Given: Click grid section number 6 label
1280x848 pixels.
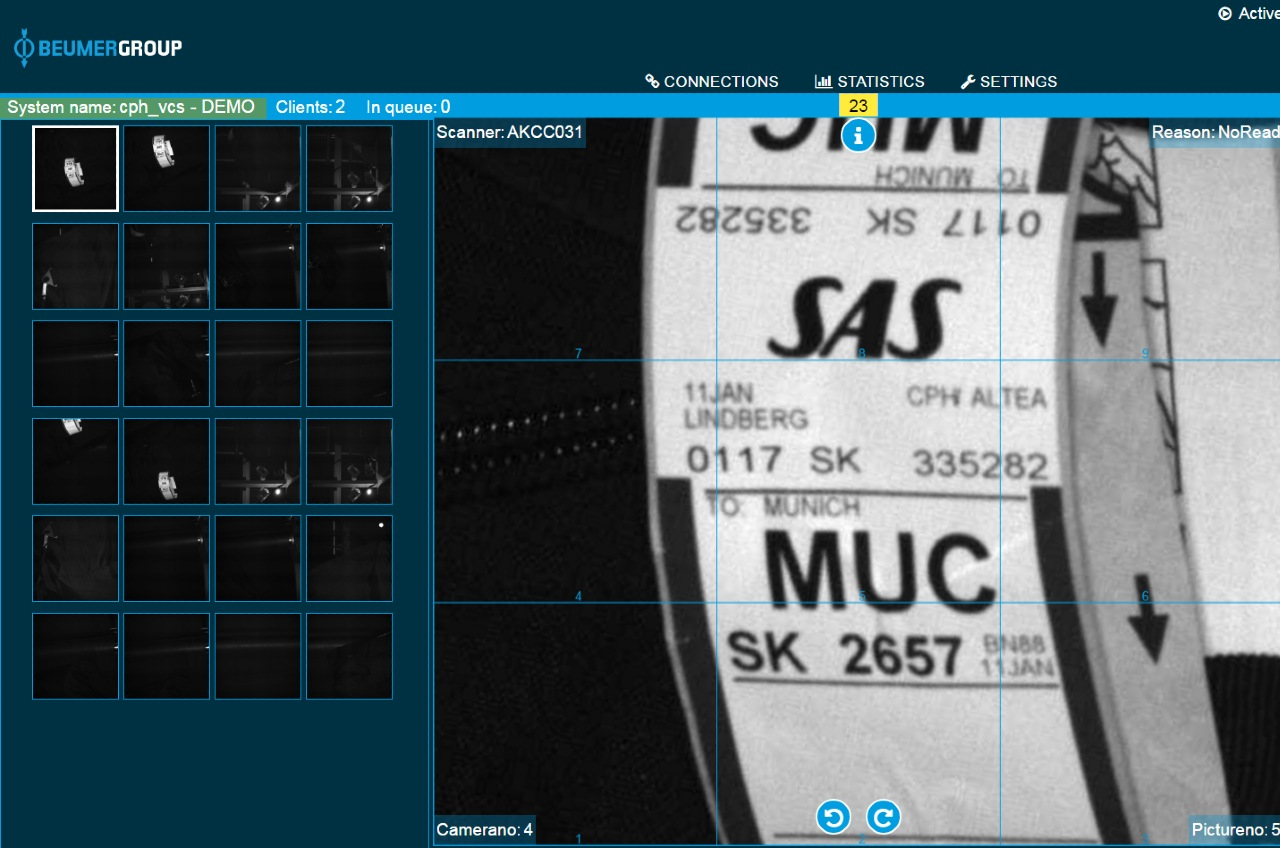Looking at the screenshot, I should coord(1145,597).
